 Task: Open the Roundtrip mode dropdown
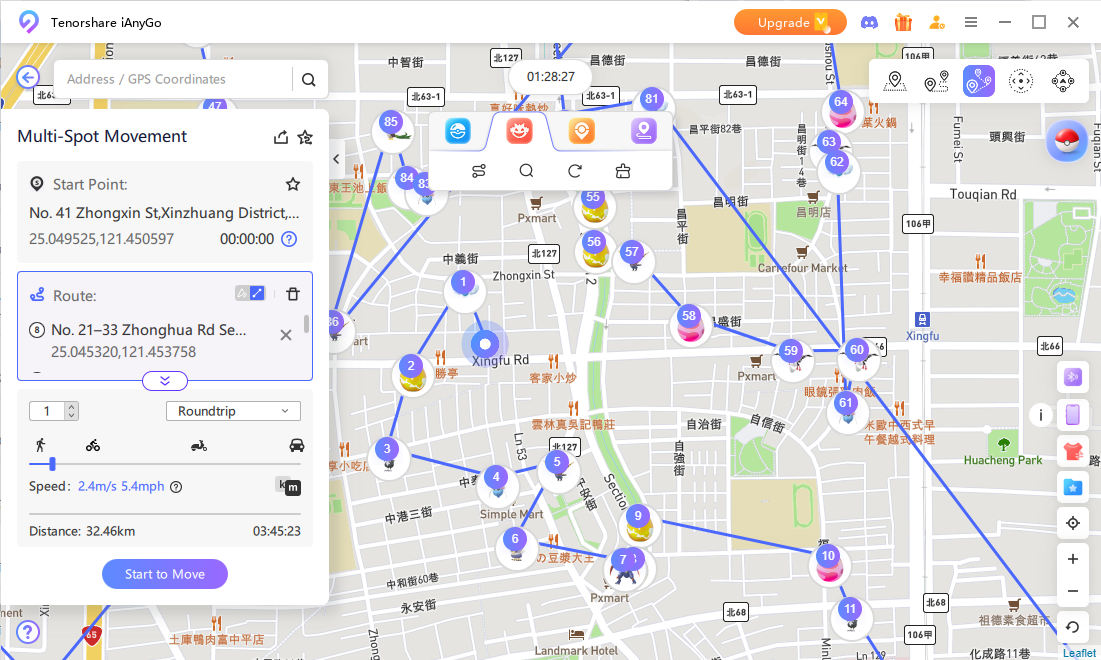232,411
